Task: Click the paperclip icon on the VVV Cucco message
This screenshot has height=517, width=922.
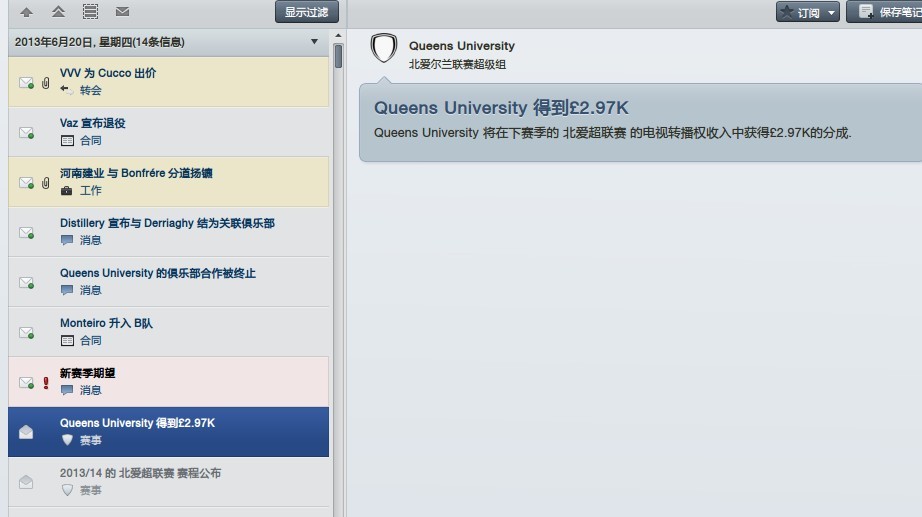Action: coord(45,82)
